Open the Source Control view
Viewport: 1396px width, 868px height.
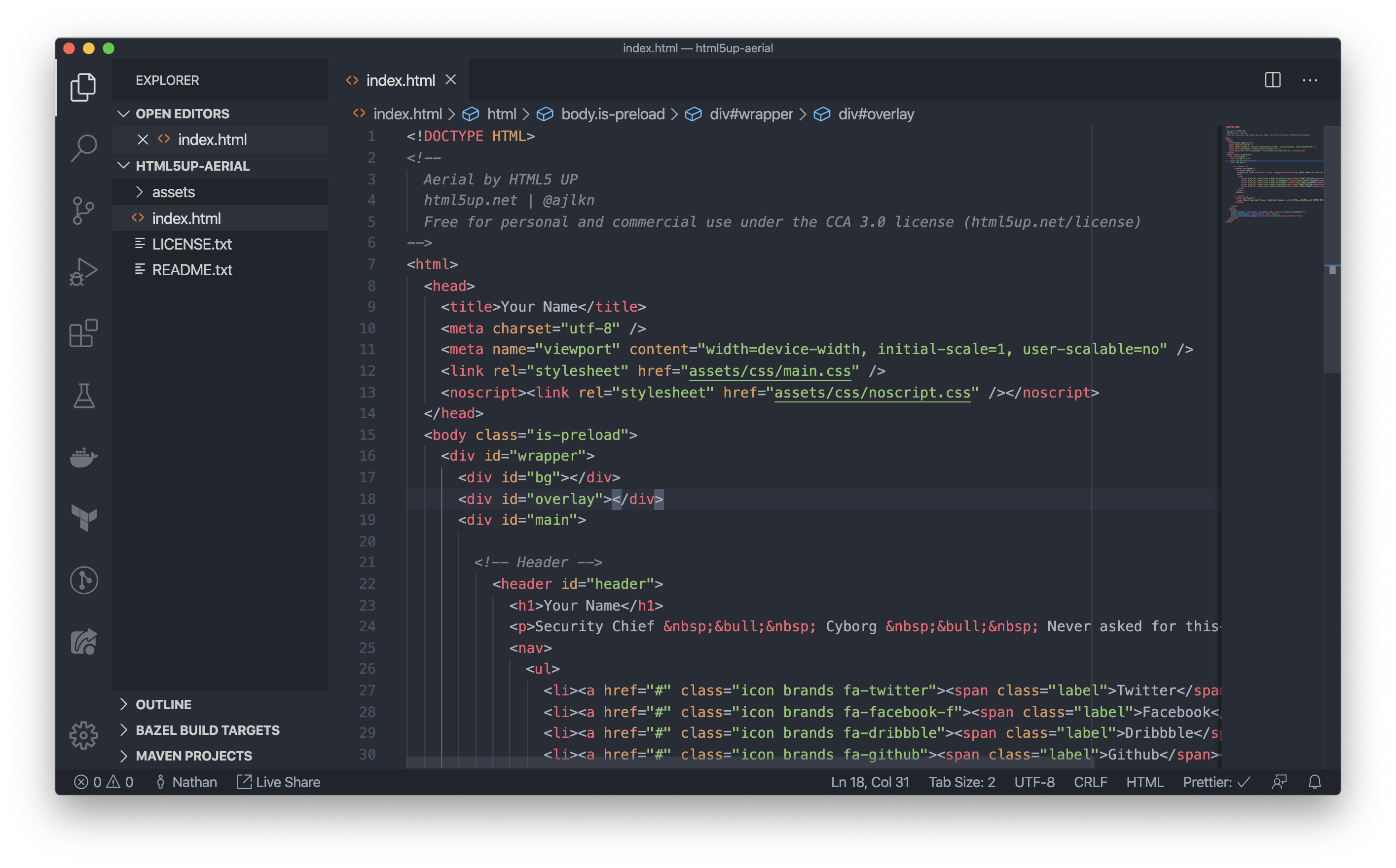[x=84, y=210]
